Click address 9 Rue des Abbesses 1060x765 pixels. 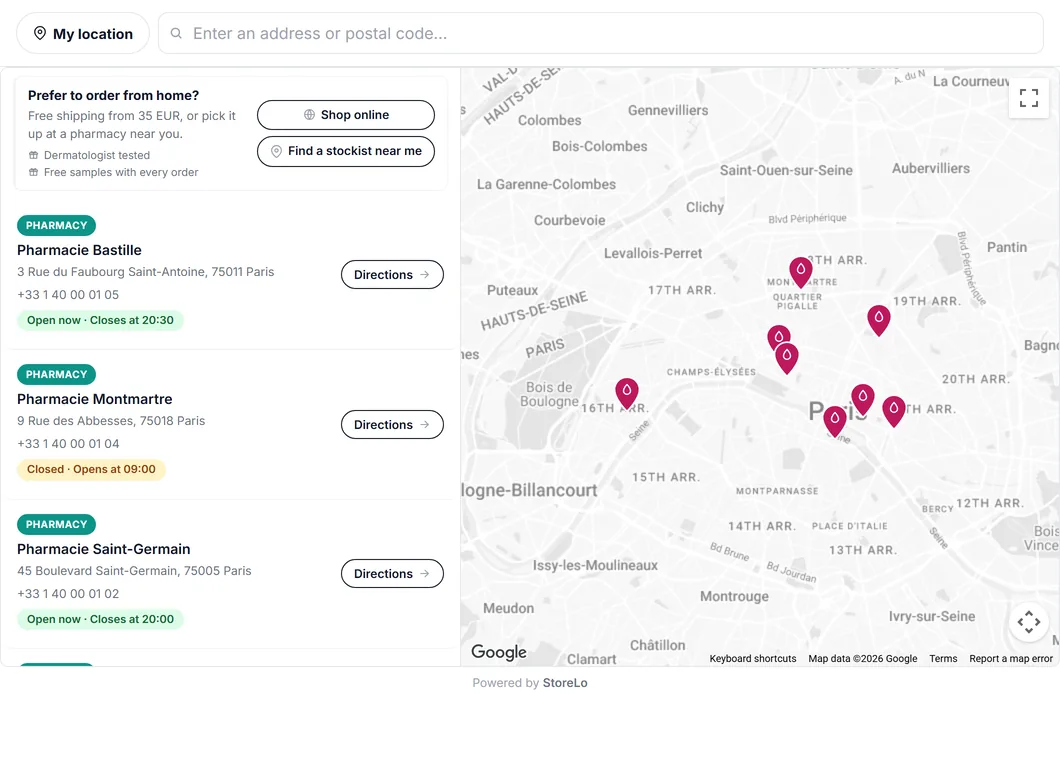coord(111,421)
